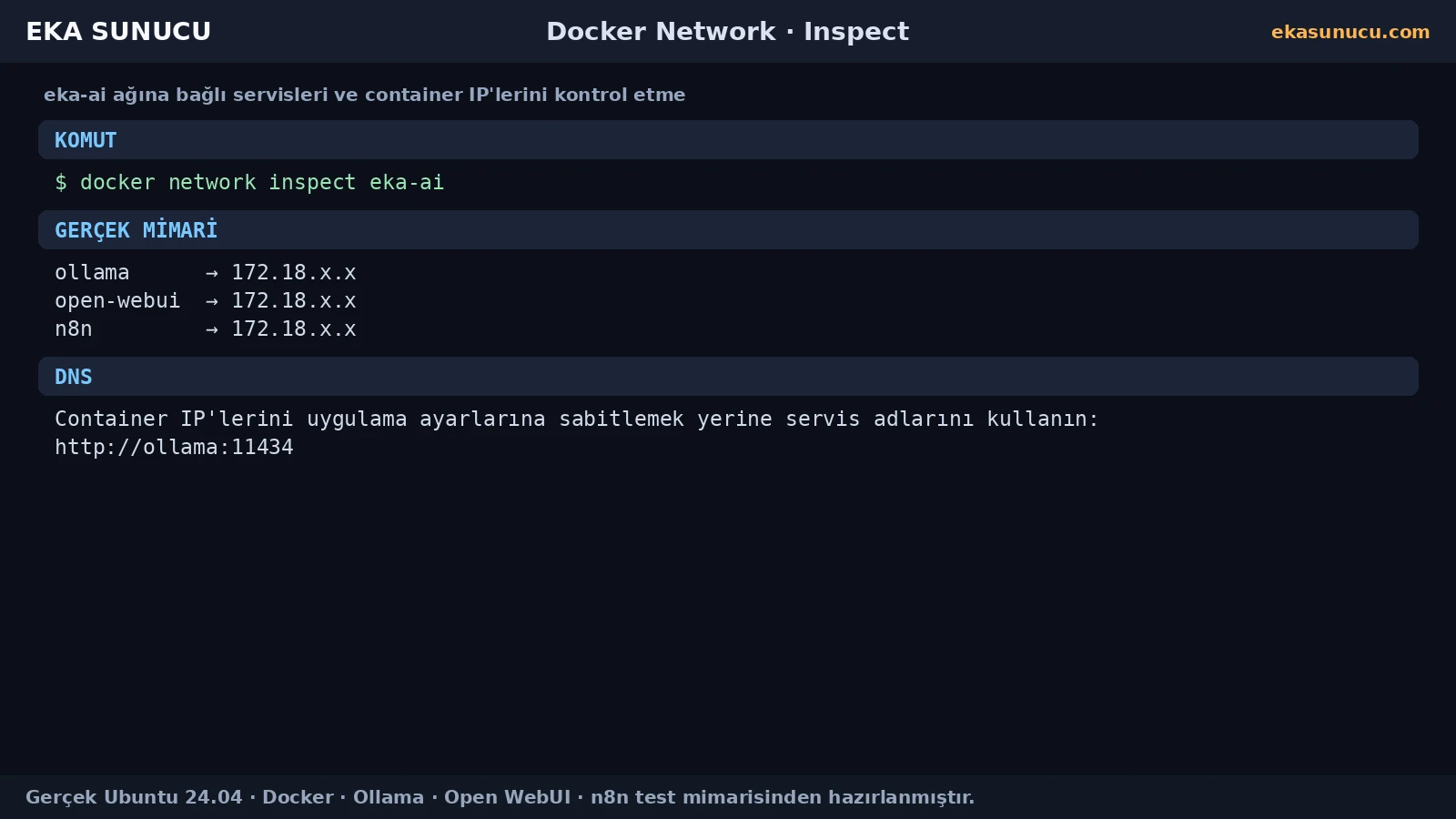The image size is (1456, 819).
Task: Select the KOMUT section header
Action: pyautogui.click(x=728, y=140)
